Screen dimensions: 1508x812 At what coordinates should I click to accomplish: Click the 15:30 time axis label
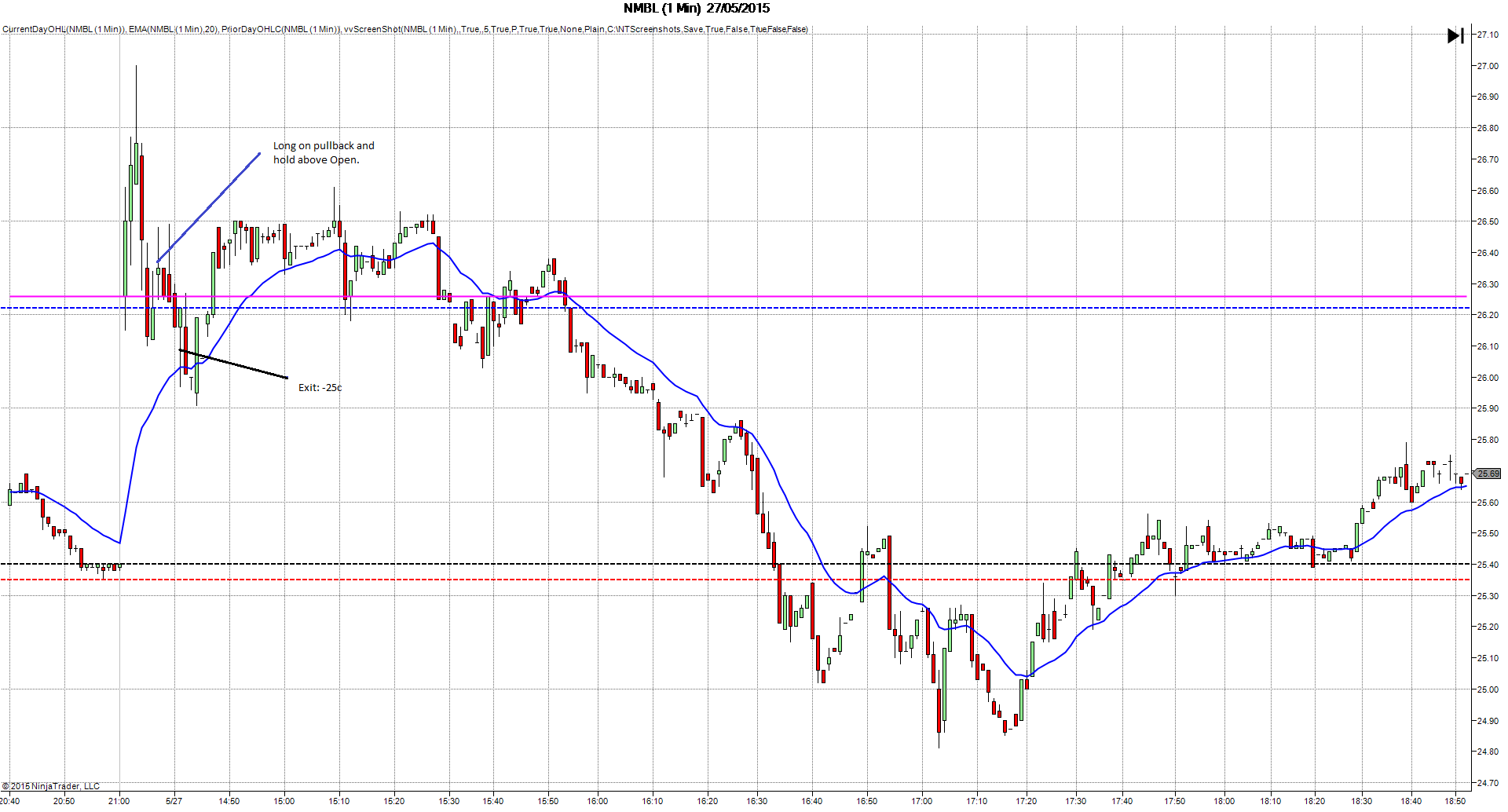click(x=449, y=801)
